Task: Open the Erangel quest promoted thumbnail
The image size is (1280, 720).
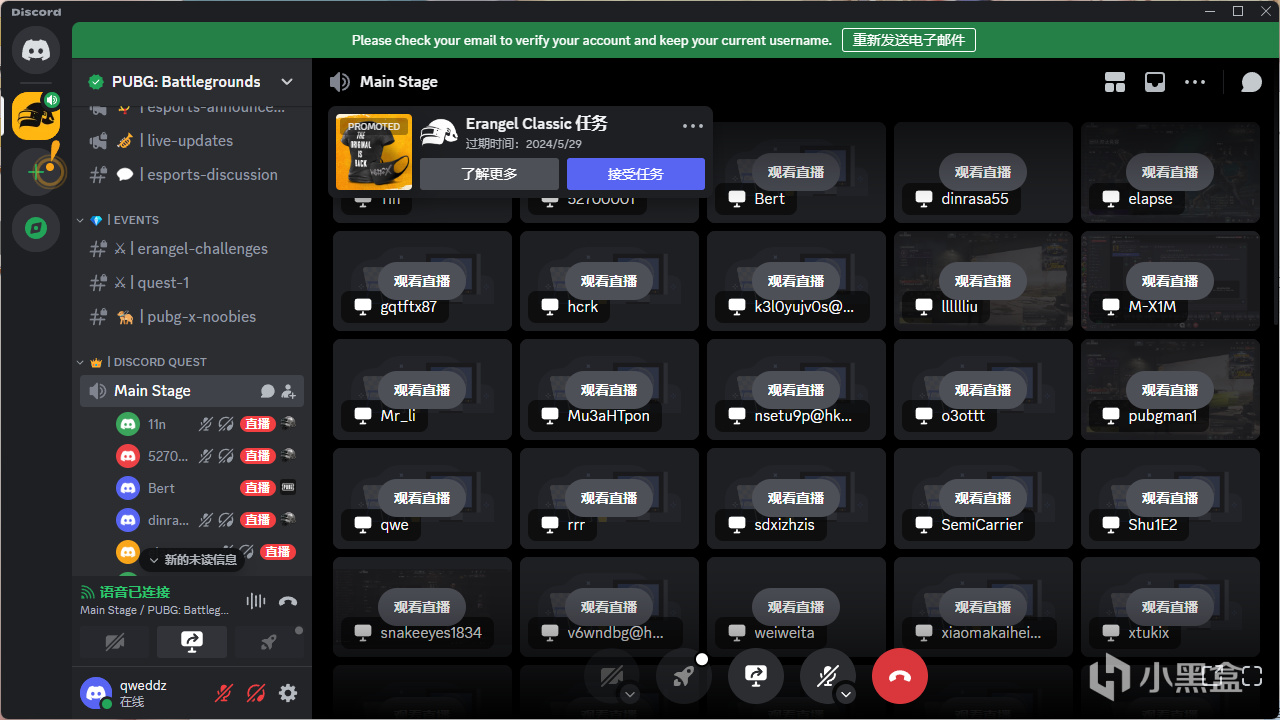Action: click(x=374, y=152)
